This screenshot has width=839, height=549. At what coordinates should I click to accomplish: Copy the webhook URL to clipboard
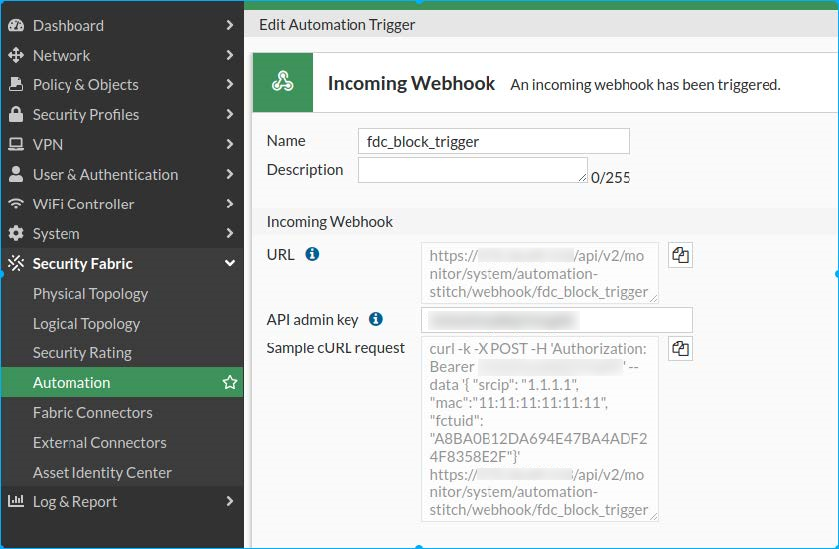coord(680,255)
